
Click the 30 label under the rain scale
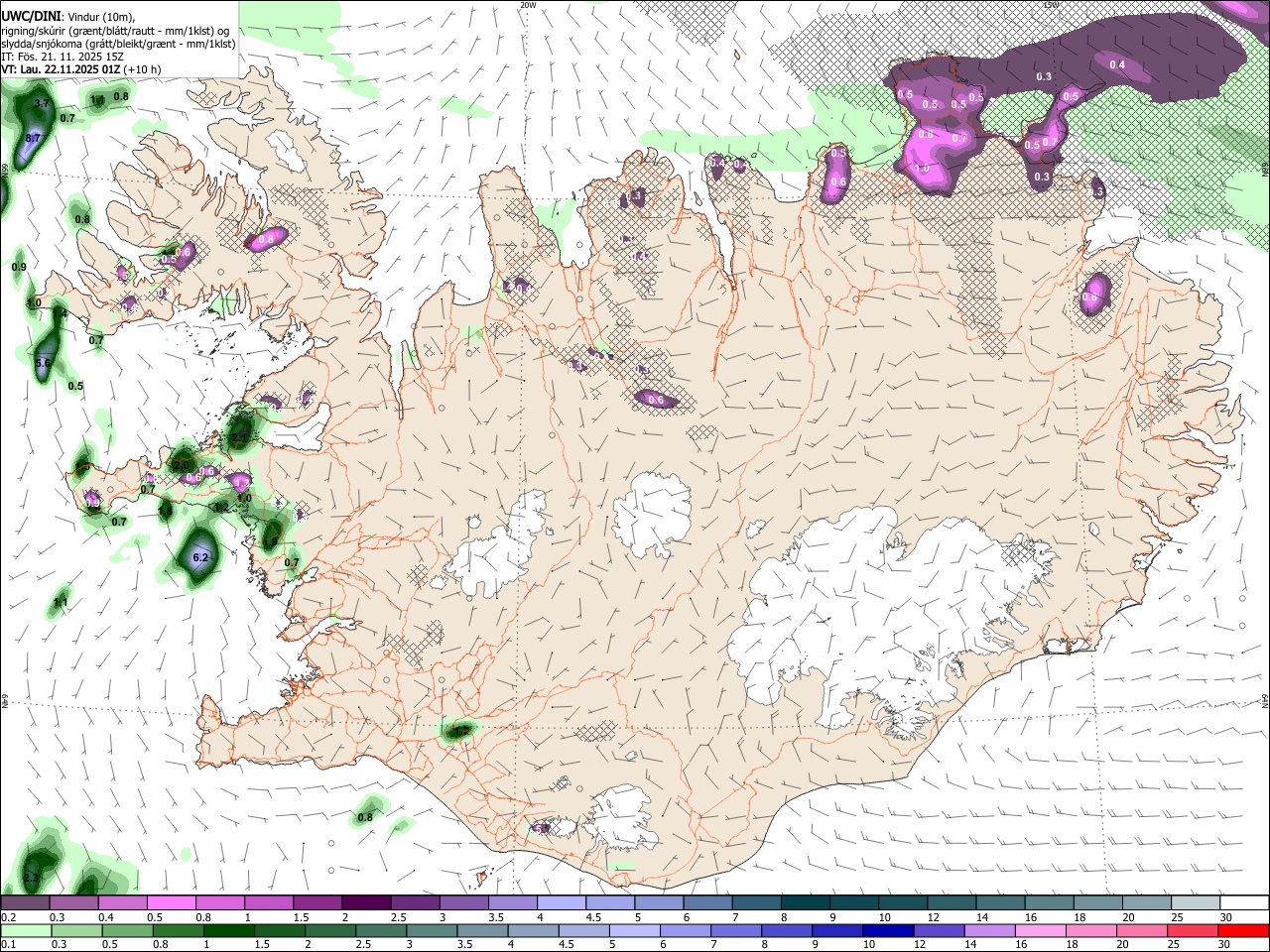1223,944
